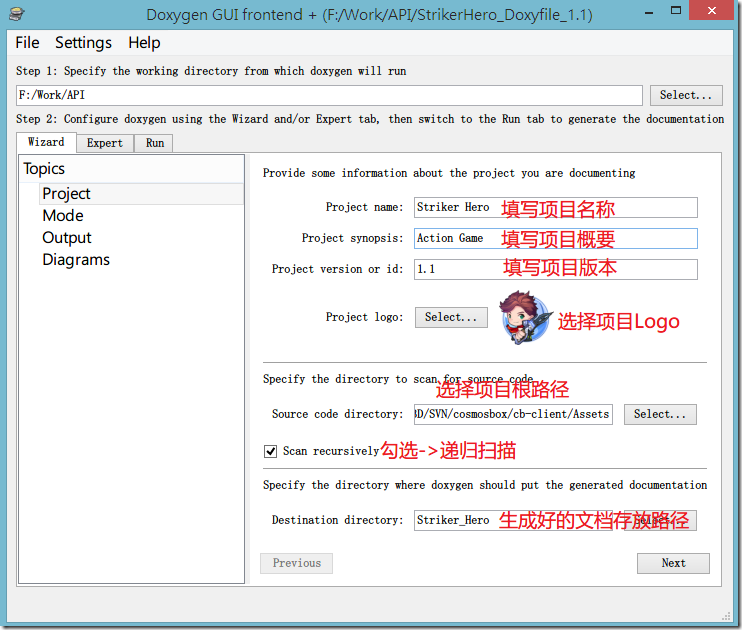Viewport: 742px width, 630px height.
Task: Switch to the Wizard tab
Action: (x=46, y=142)
